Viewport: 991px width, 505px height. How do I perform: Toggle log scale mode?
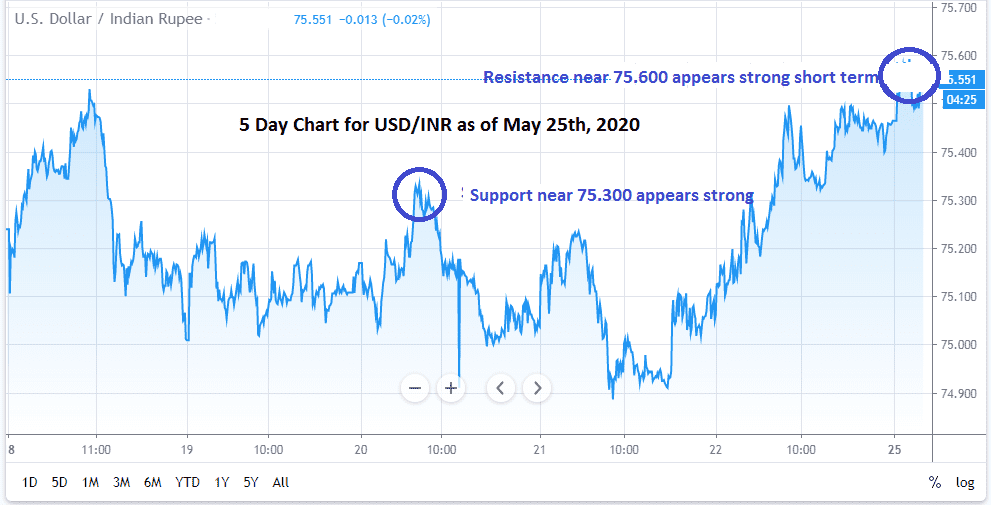965,482
